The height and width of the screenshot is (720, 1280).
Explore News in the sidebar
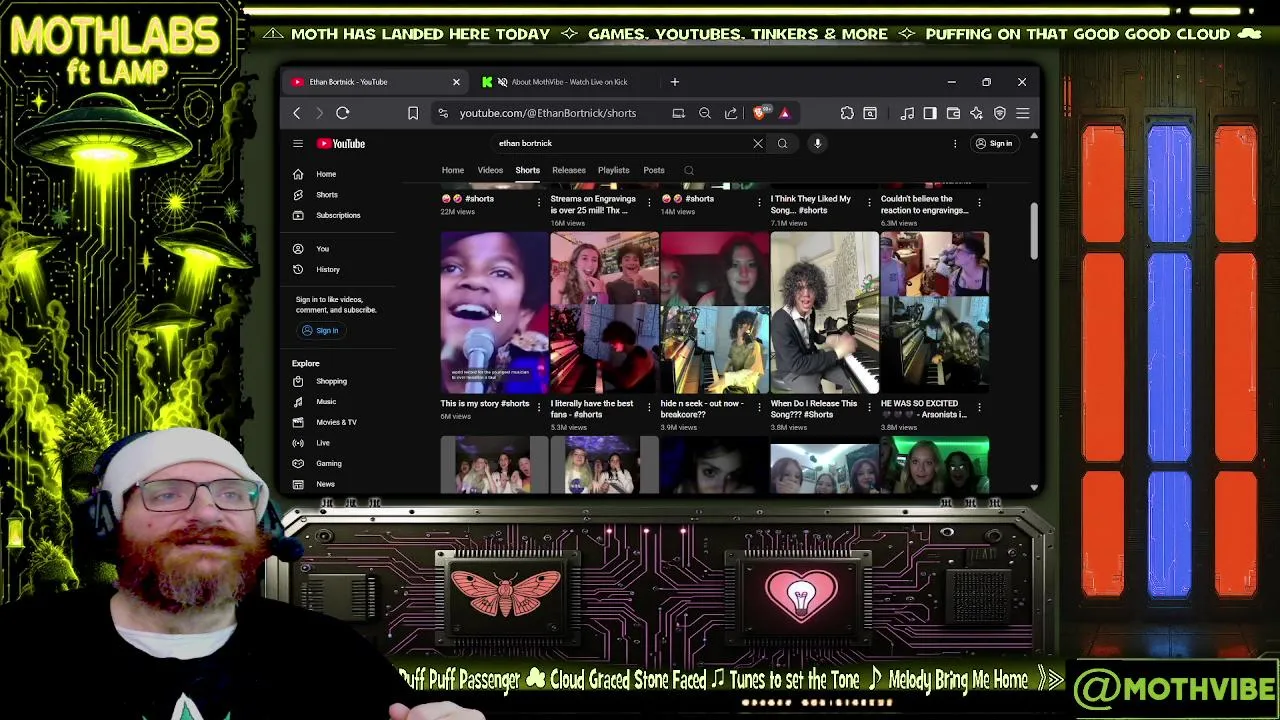pos(338,484)
